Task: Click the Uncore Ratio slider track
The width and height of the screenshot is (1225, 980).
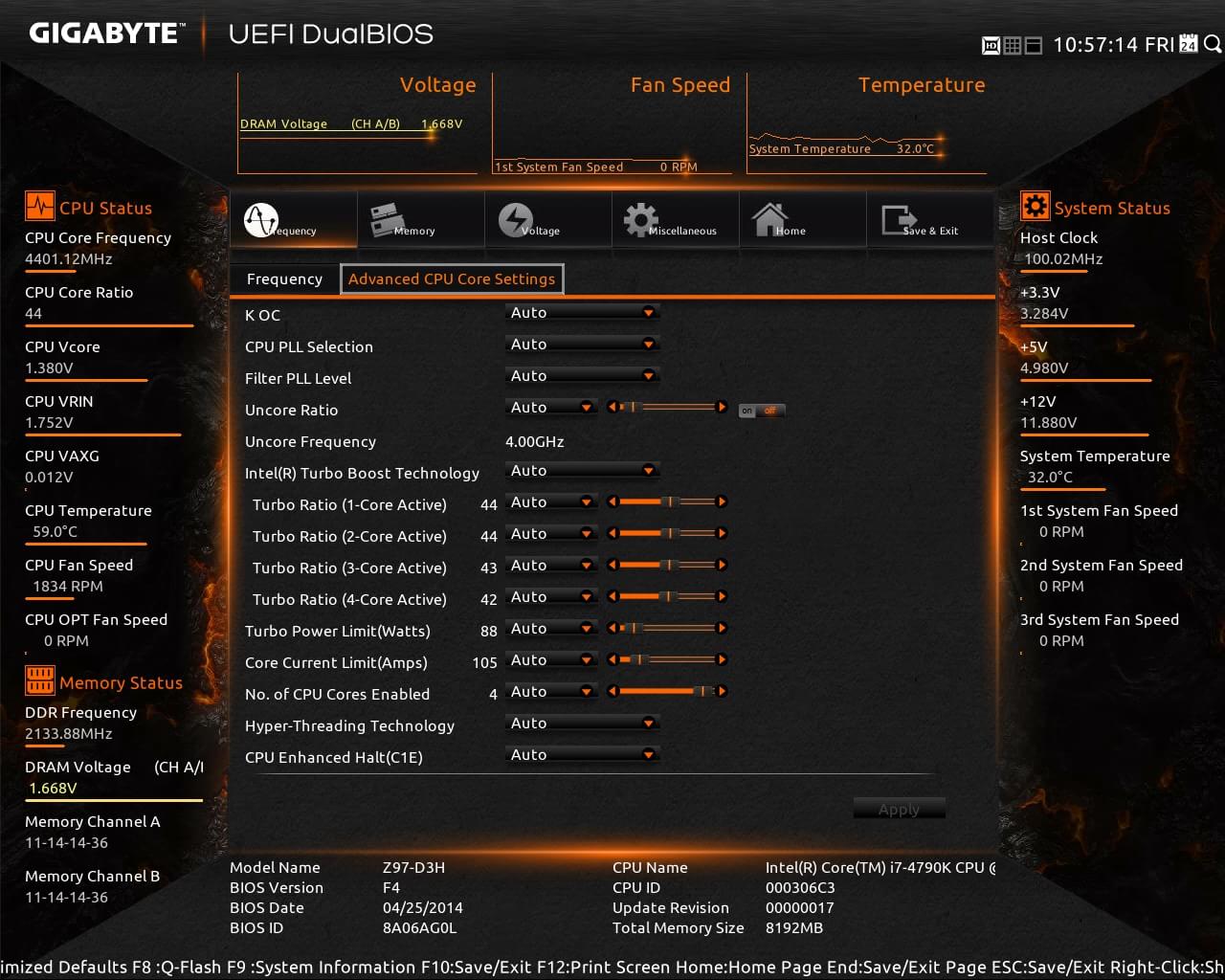Action: point(667,407)
